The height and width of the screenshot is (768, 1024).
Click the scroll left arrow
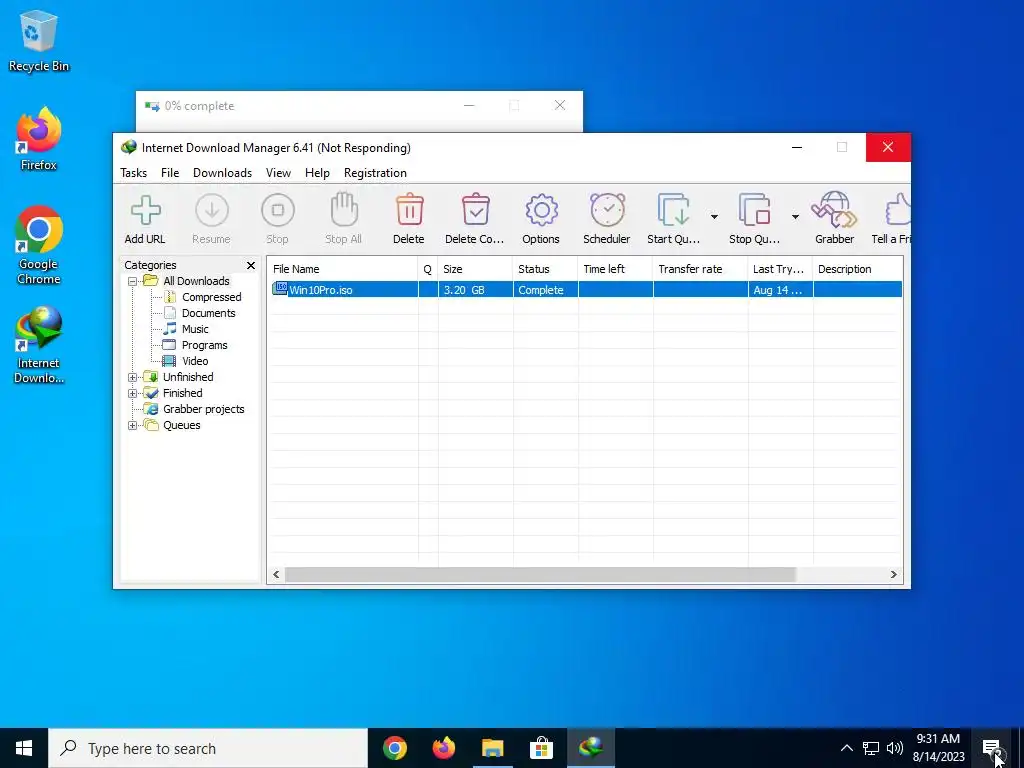pyautogui.click(x=276, y=575)
